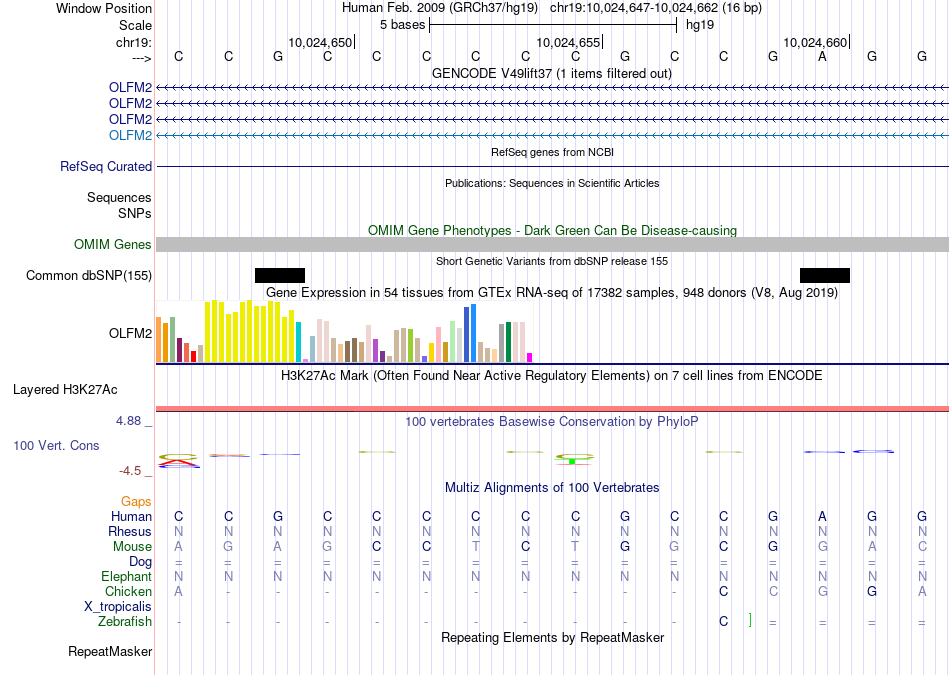The width and height of the screenshot is (950, 675).
Task: Select the Zebrafish alignment row label
Action: pyautogui.click(x=125, y=621)
